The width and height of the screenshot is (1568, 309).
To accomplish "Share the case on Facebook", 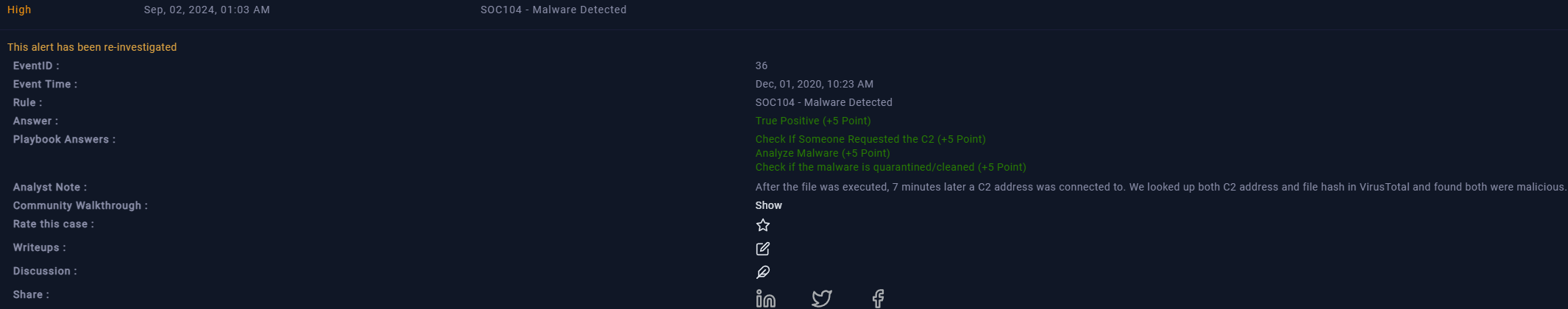I will [x=878, y=298].
